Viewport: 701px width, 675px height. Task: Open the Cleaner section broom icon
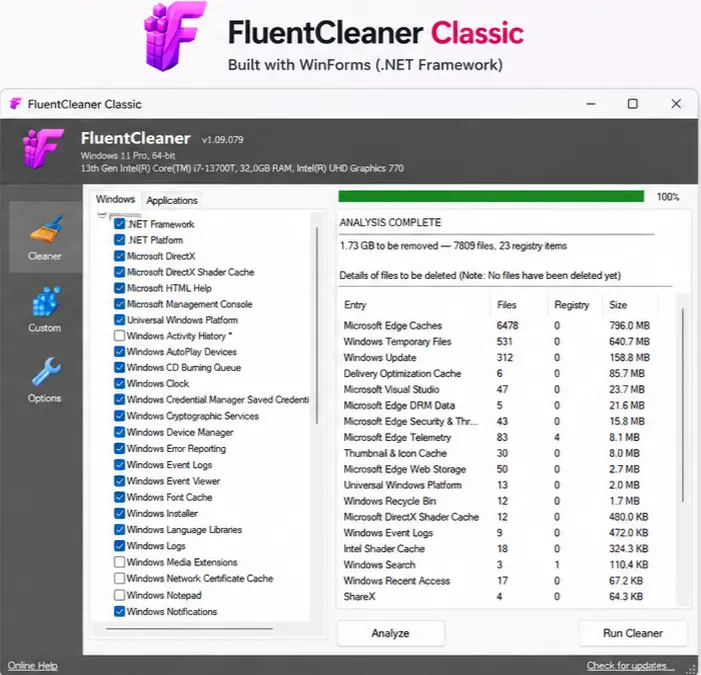pos(45,230)
